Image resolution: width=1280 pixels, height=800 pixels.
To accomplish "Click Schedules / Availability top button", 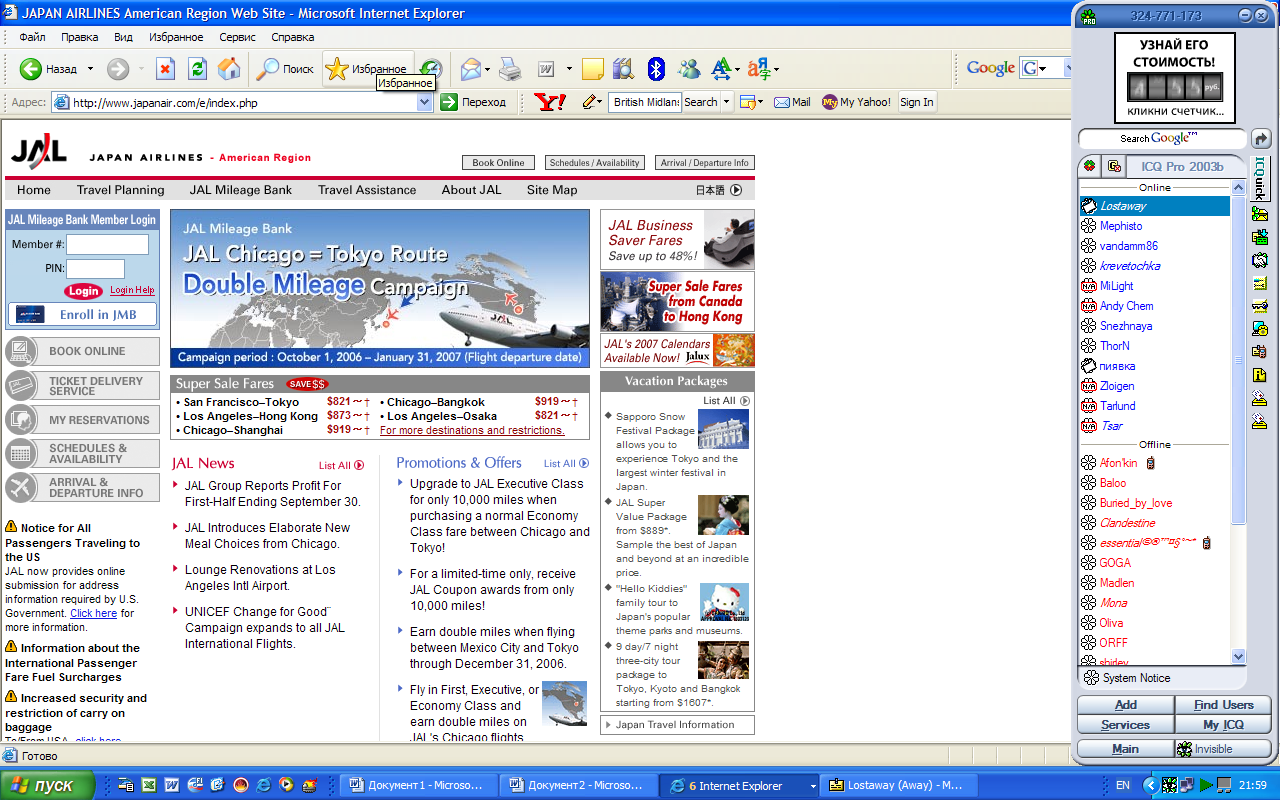I will coord(595,163).
